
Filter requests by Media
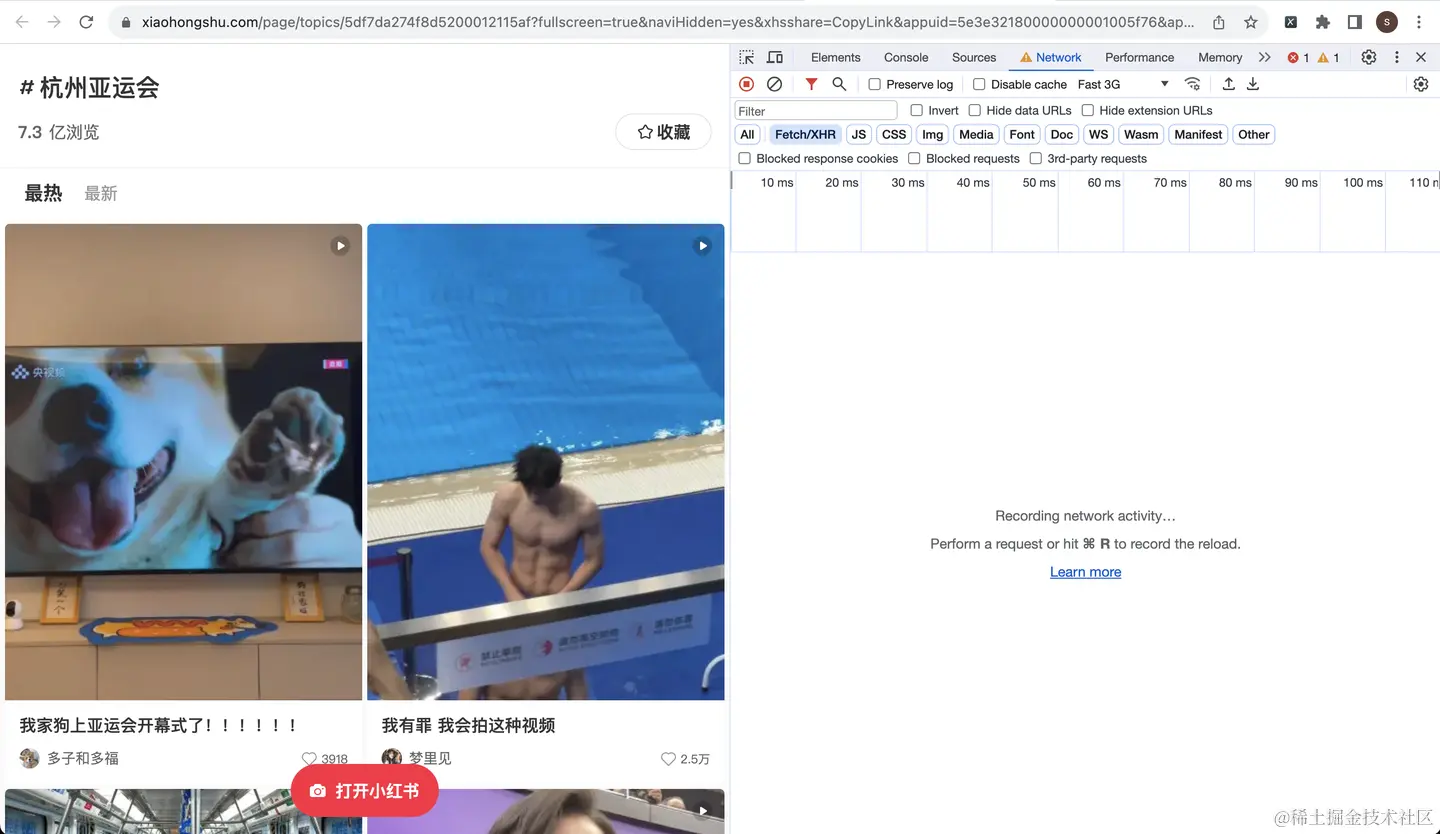tap(976, 134)
